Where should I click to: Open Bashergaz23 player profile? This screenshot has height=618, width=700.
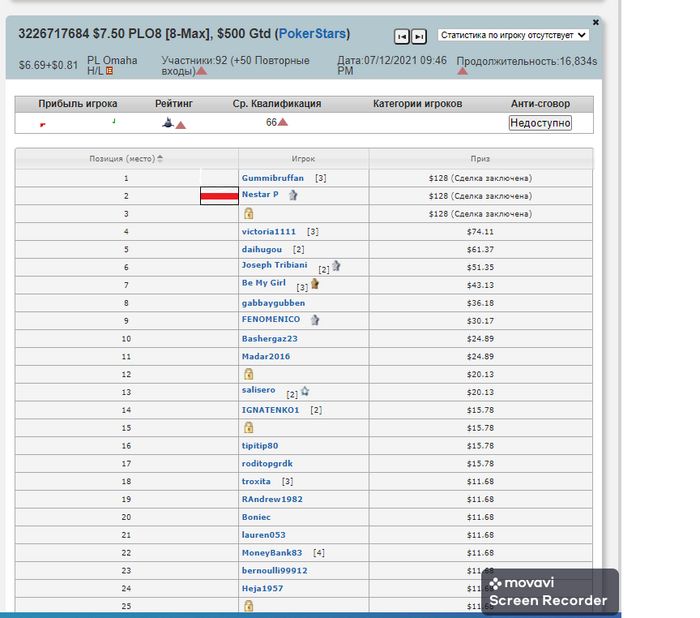click(x=270, y=339)
